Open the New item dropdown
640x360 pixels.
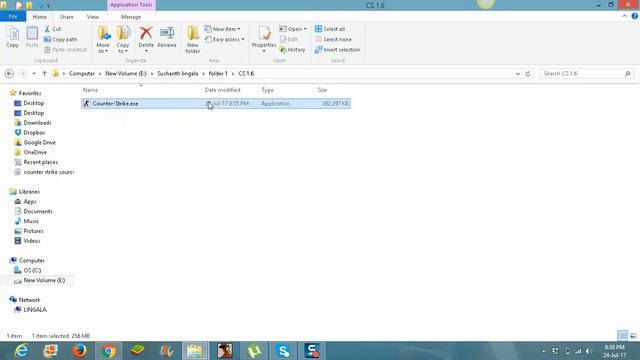click(x=222, y=29)
